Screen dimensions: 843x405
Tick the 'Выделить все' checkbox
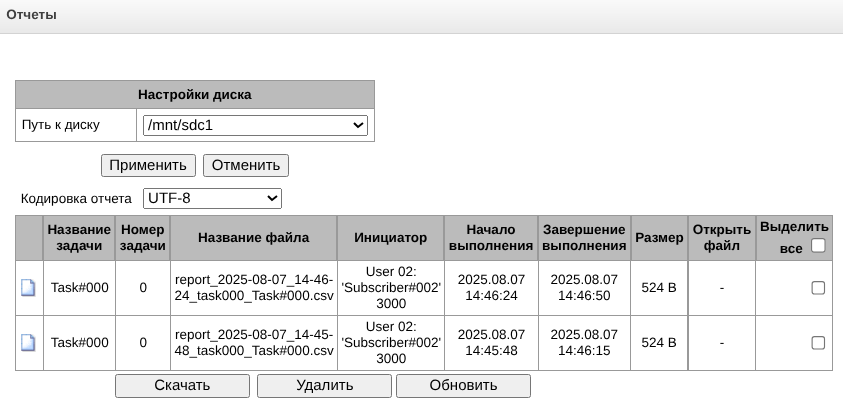tap(818, 246)
